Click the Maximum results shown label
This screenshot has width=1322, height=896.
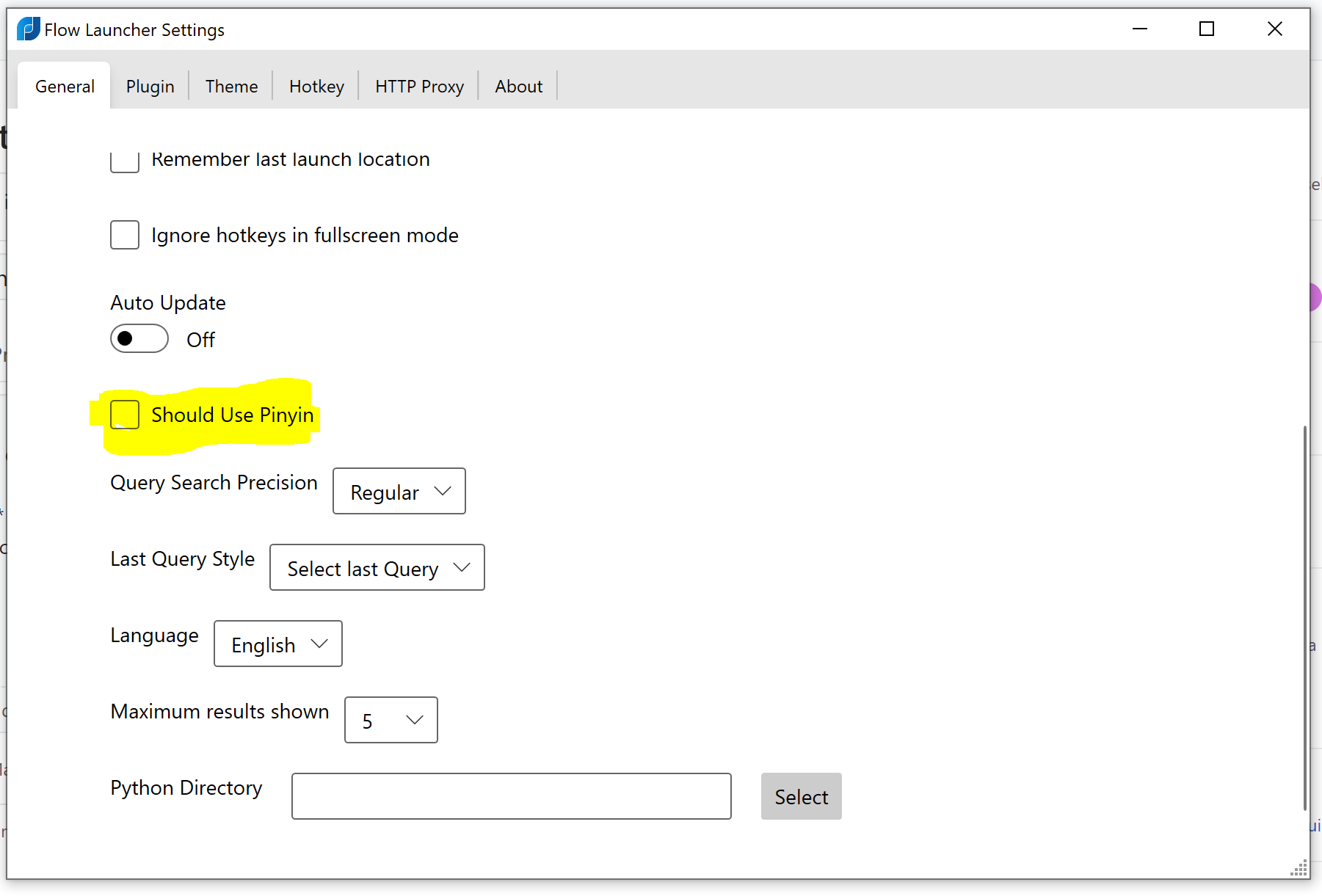pyautogui.click(x=219, y=711)
